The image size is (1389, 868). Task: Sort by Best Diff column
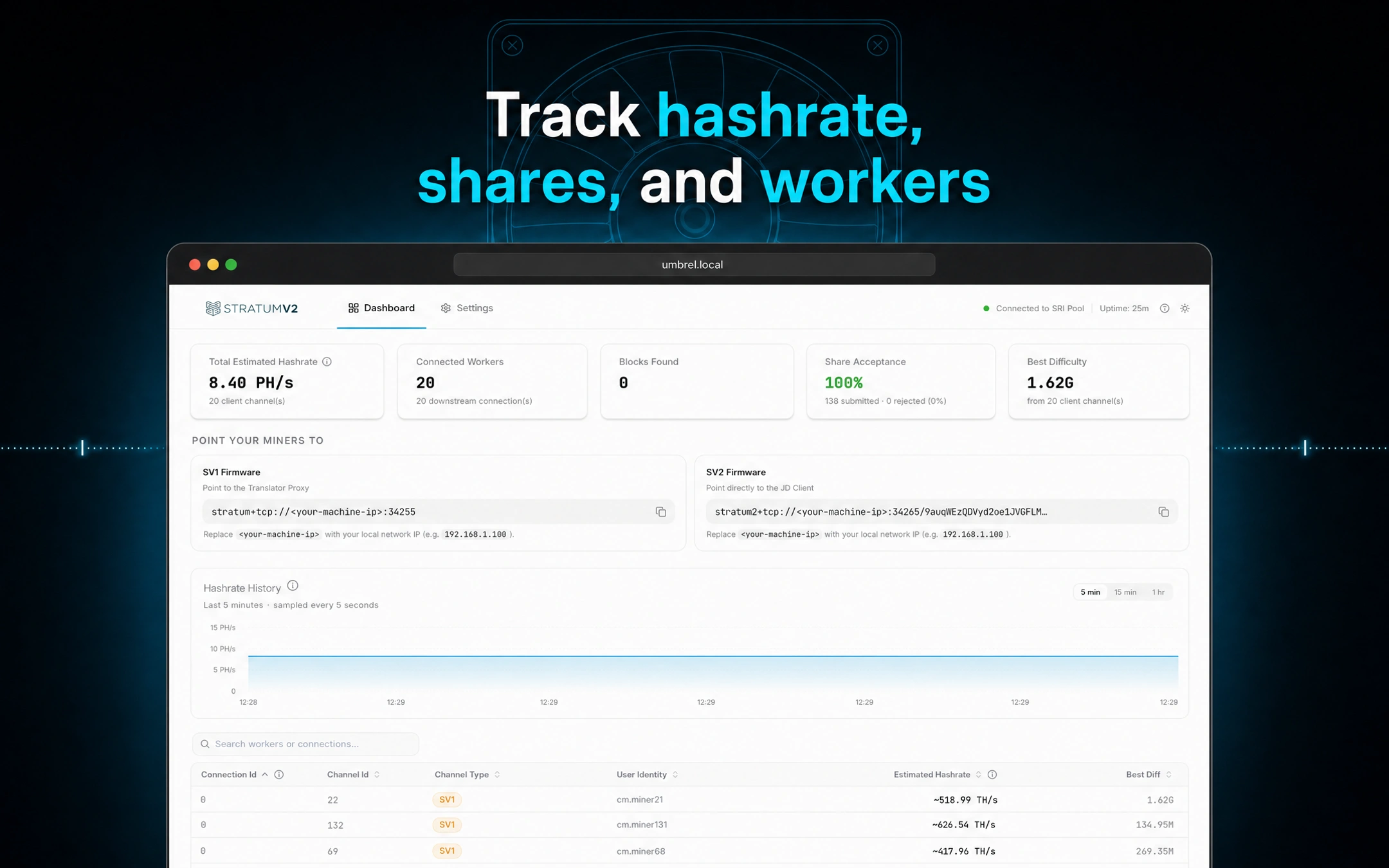coord(1148,775)
